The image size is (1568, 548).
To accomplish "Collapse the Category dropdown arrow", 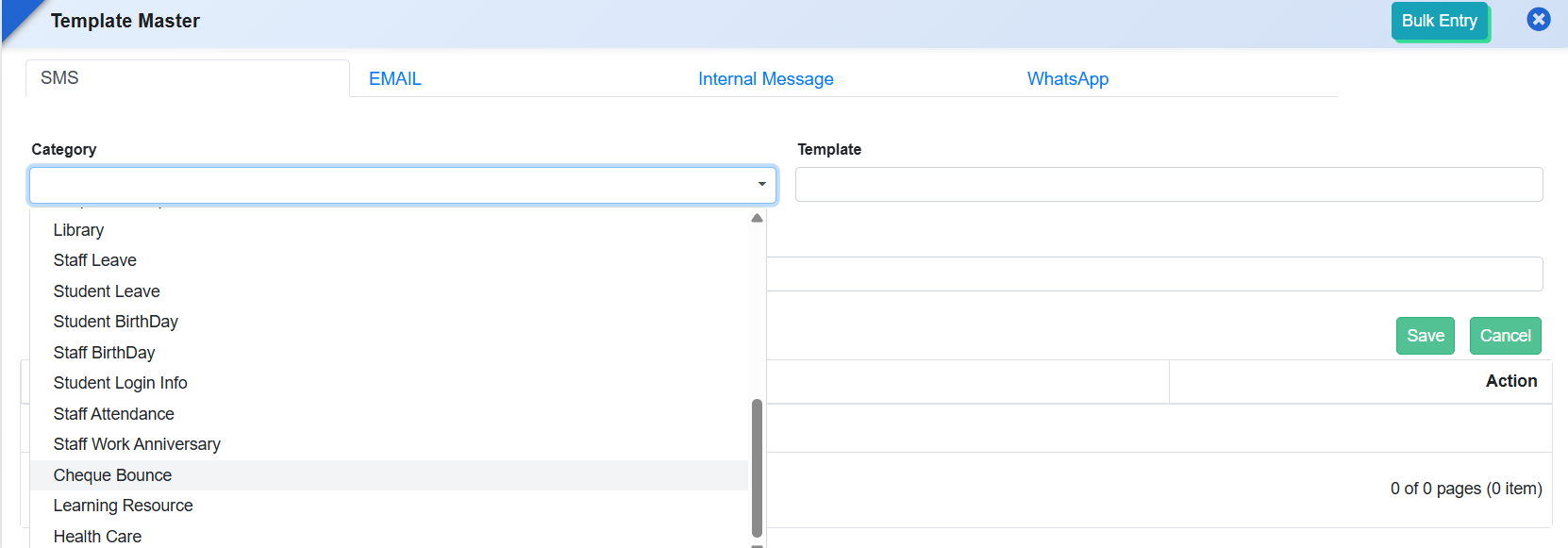I will tap(761, 185).
